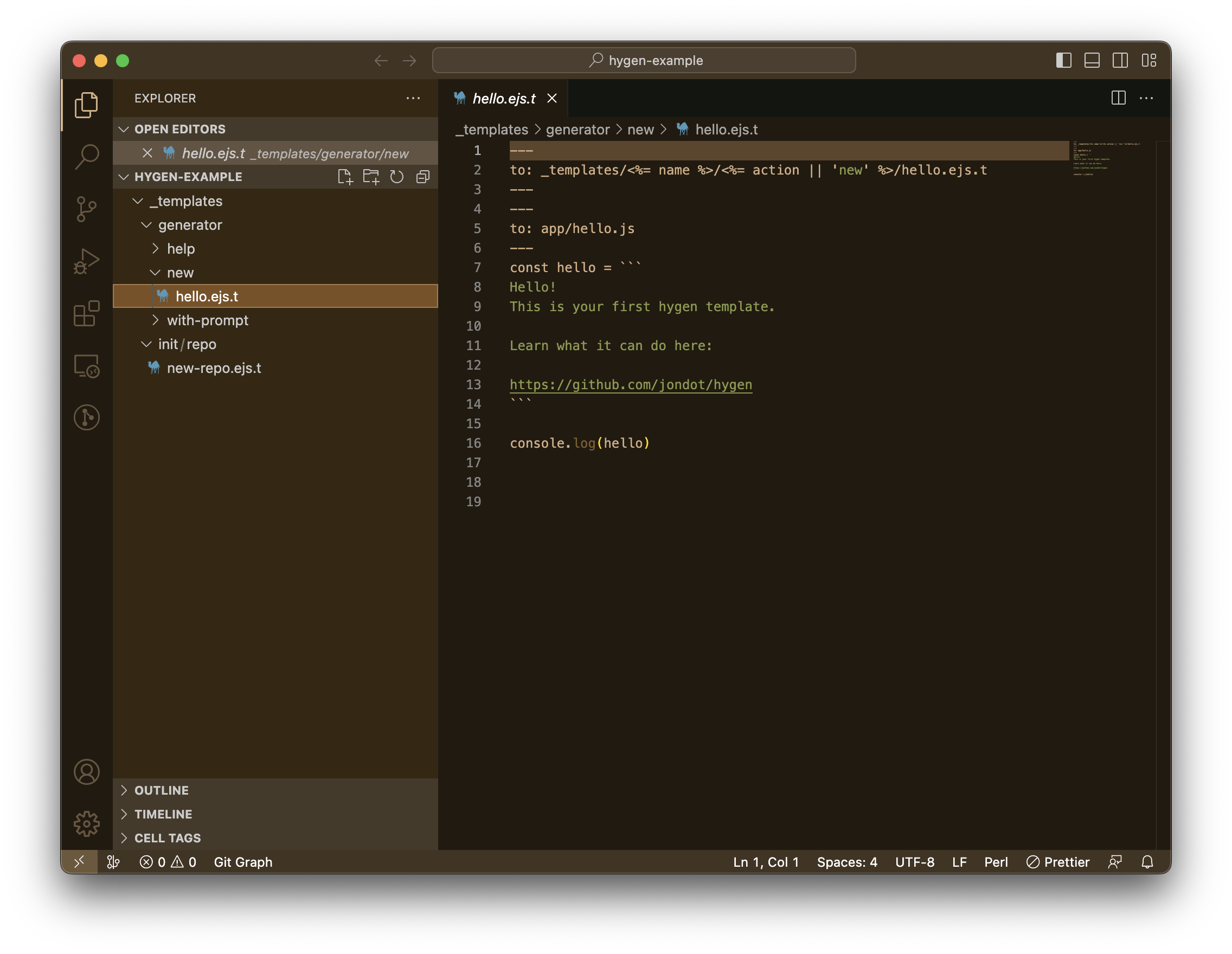The image size is (1232, 954).
Task: Open editor more actions ellipsis
Action: [1146, 98]
